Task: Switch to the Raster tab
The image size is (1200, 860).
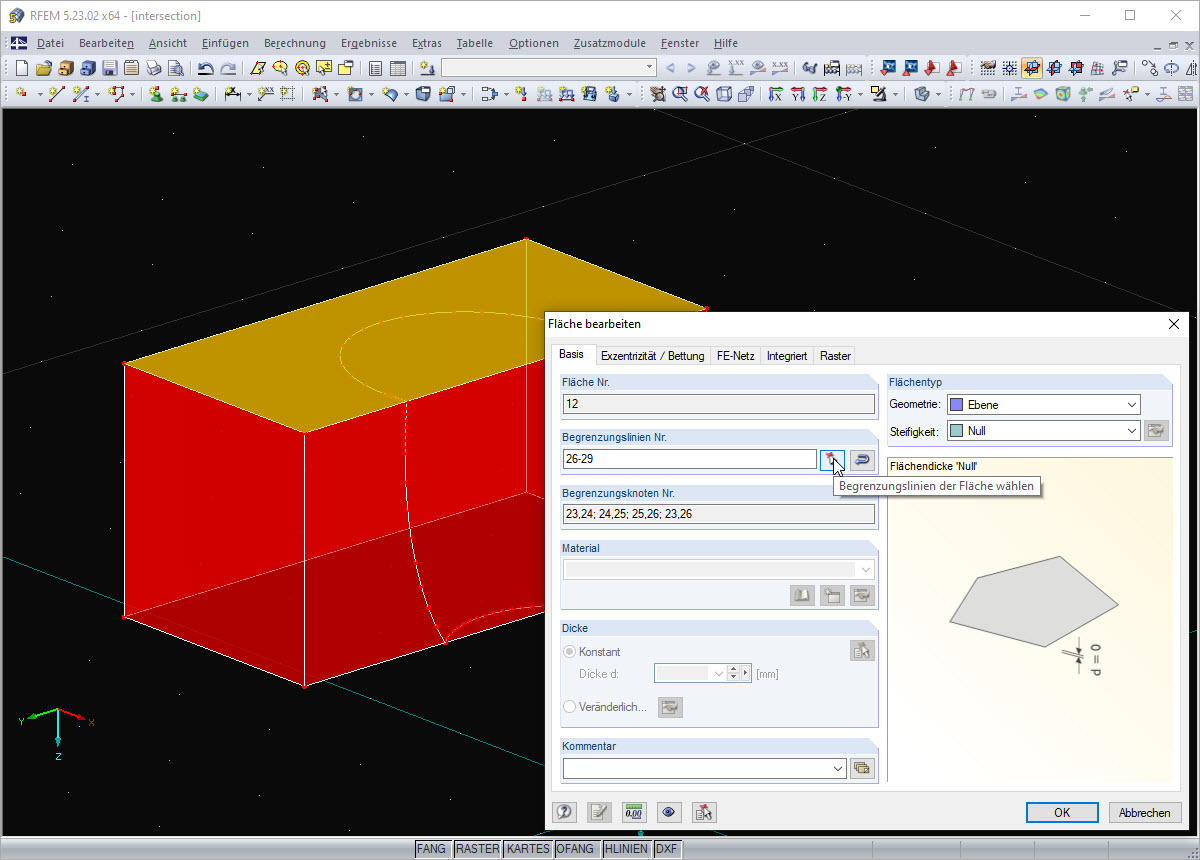Action: 835,355
